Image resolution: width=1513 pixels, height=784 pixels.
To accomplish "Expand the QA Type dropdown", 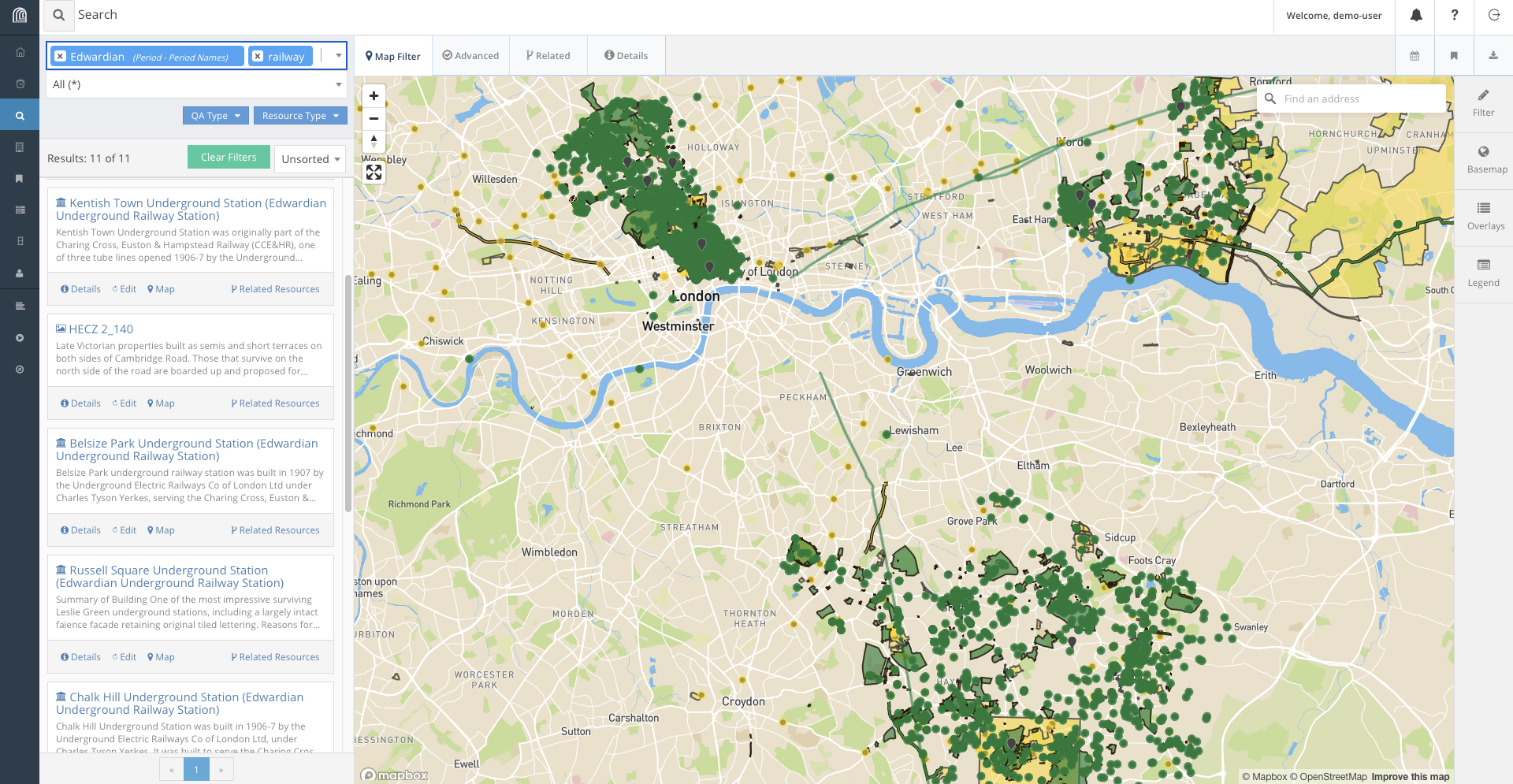I will tap(215, 116).
